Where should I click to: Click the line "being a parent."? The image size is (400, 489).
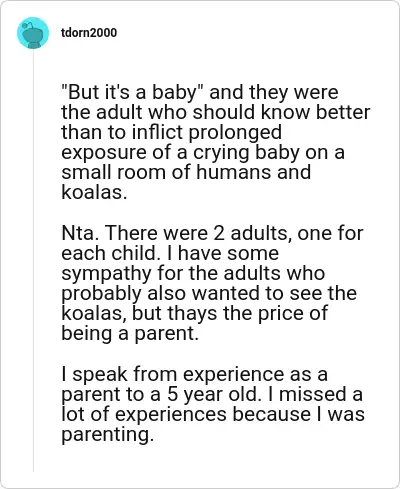(130, 334)
